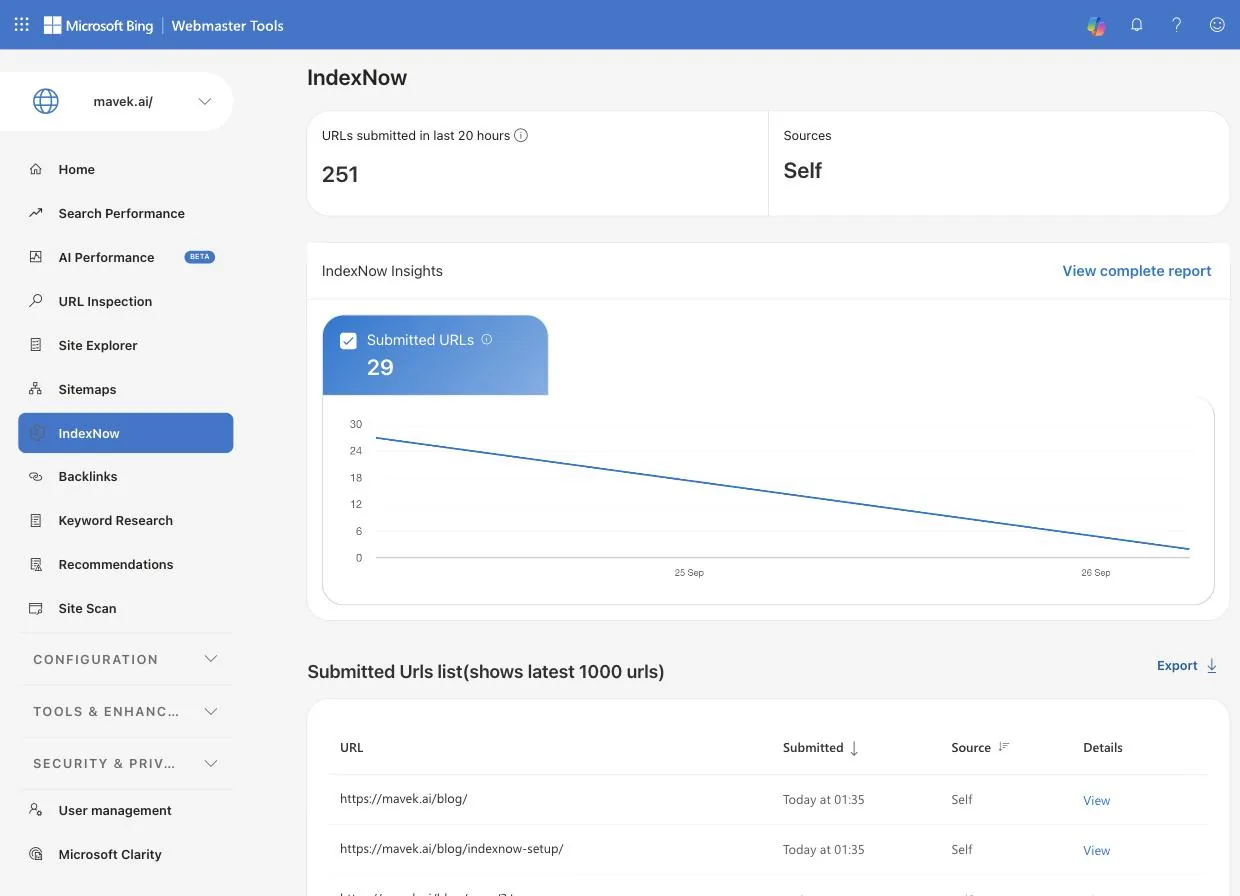Click the IndexNow gear icon in sidebar
This screenshot has height=896, width=1240.
tap(37, 433)
